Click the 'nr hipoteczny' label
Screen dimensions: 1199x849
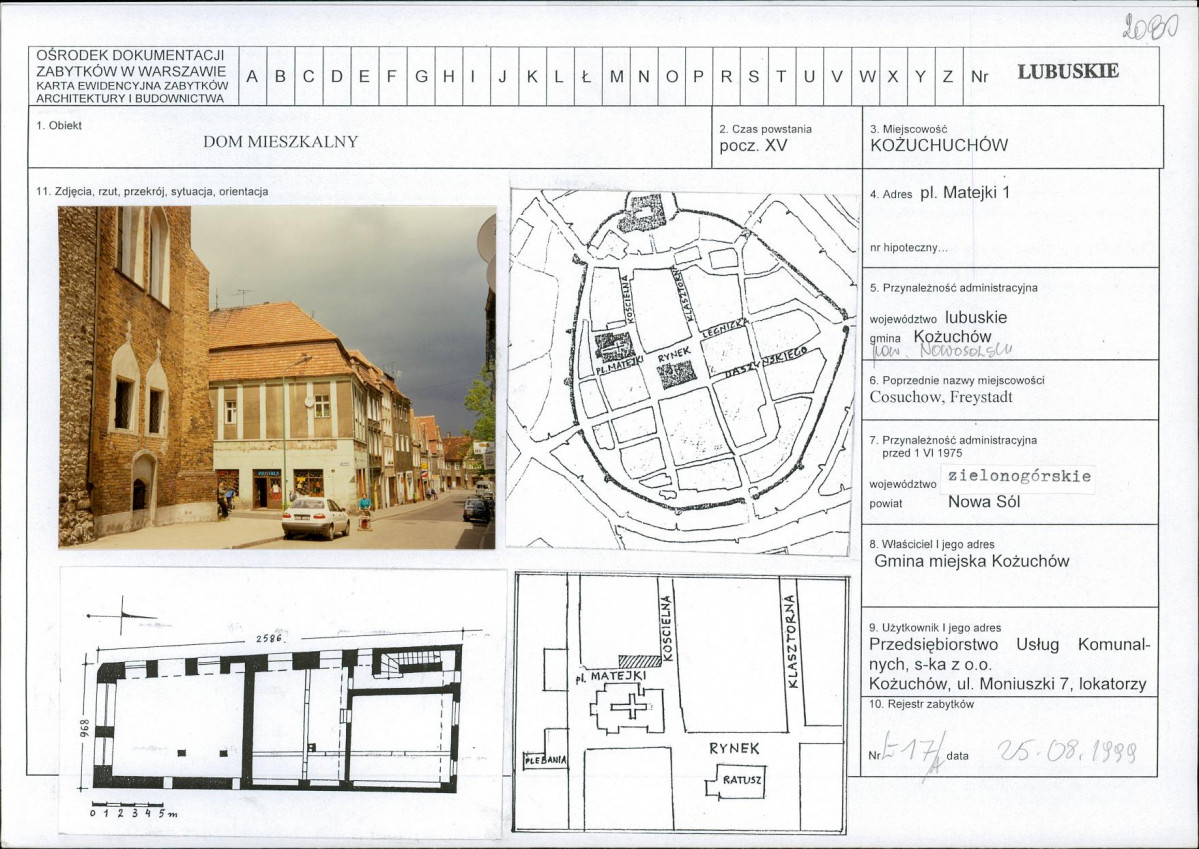pos(908,248)
